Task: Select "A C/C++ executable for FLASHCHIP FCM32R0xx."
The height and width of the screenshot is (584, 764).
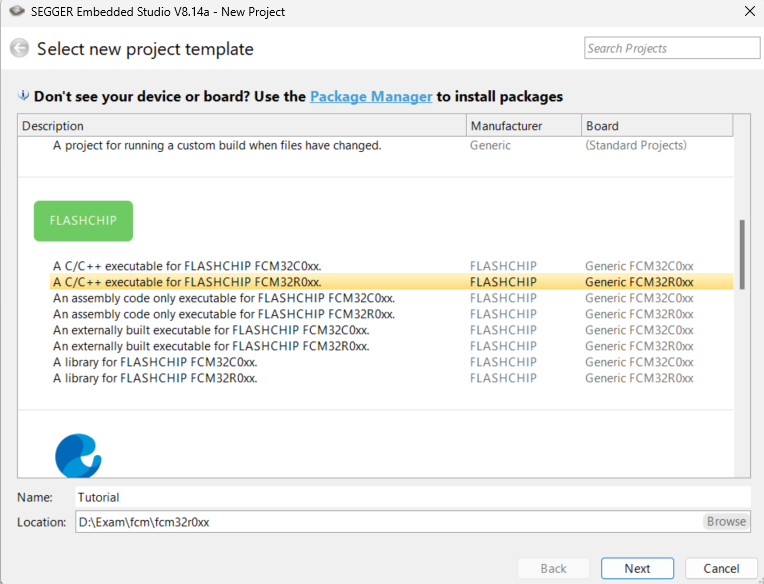Action: click(x=187, y=282)
